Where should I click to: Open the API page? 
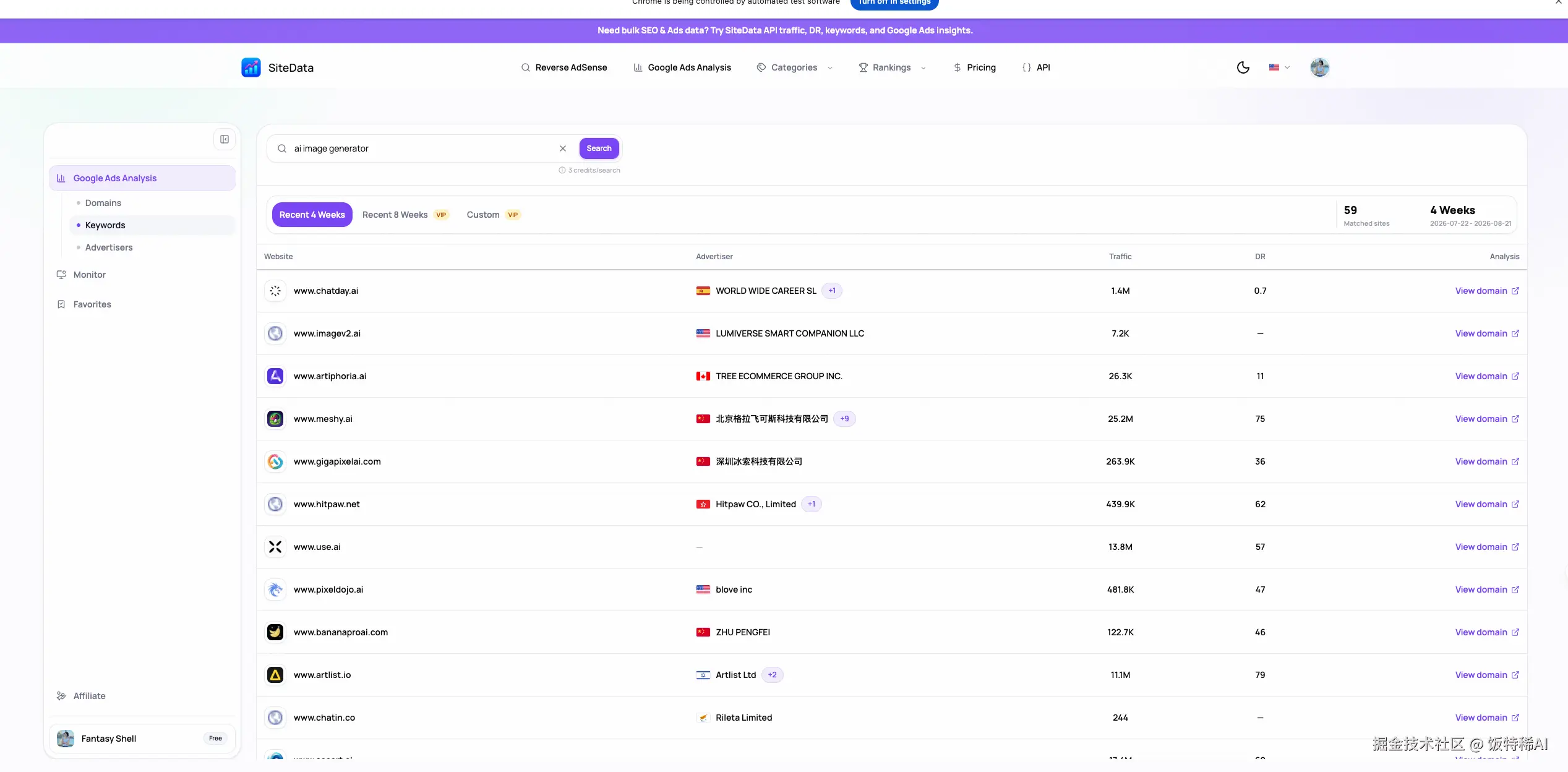(x=1036, y=67)
